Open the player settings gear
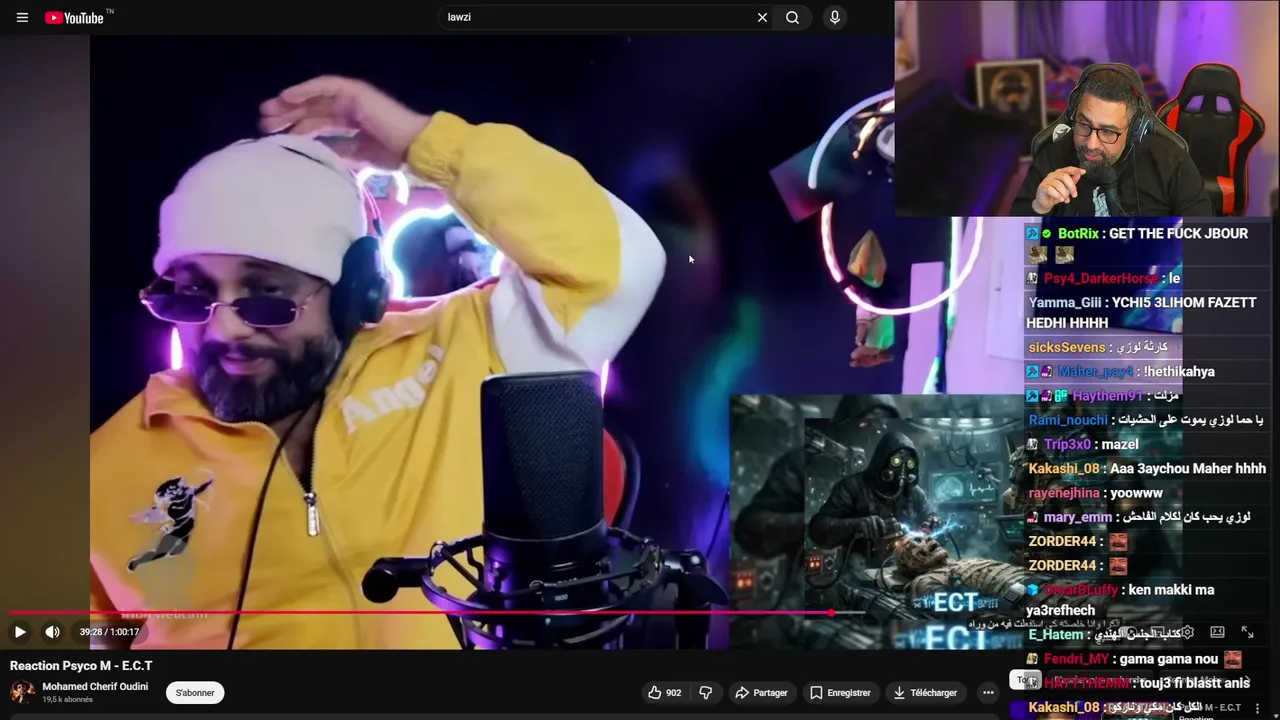Image resolution: width=1280 pixels, height=720 pixels. point(1187,632)
